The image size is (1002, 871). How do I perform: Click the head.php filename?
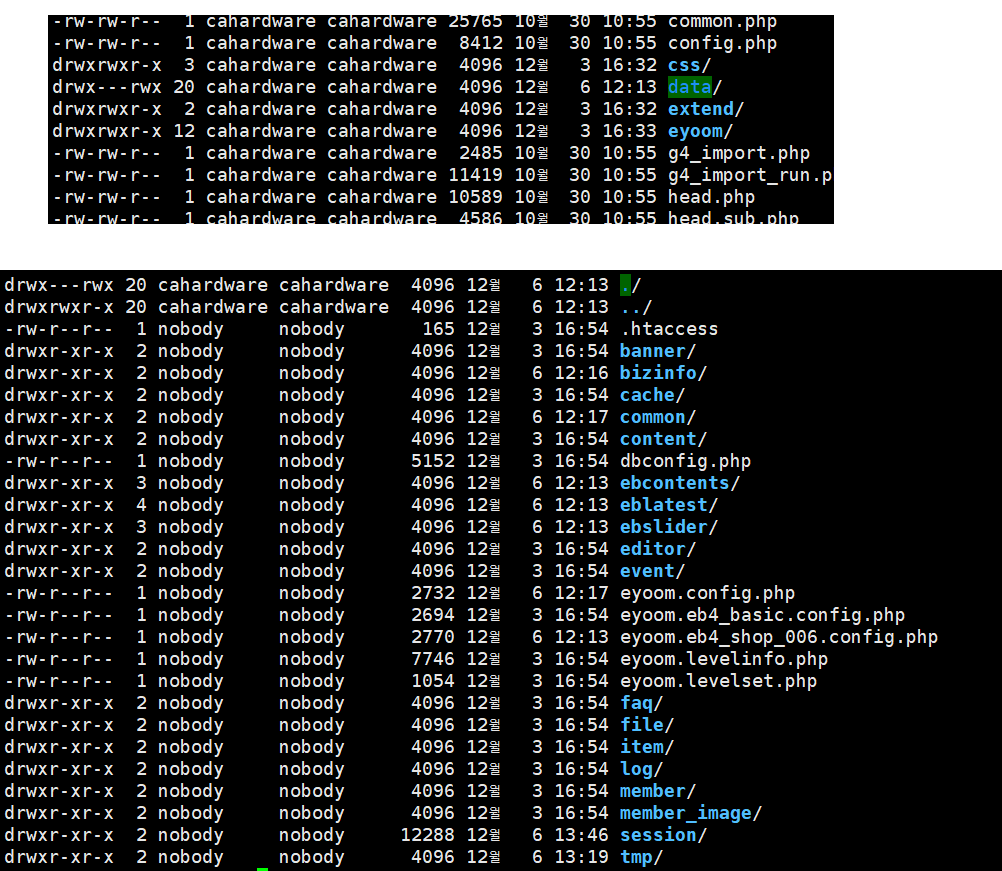coord(711,197)
